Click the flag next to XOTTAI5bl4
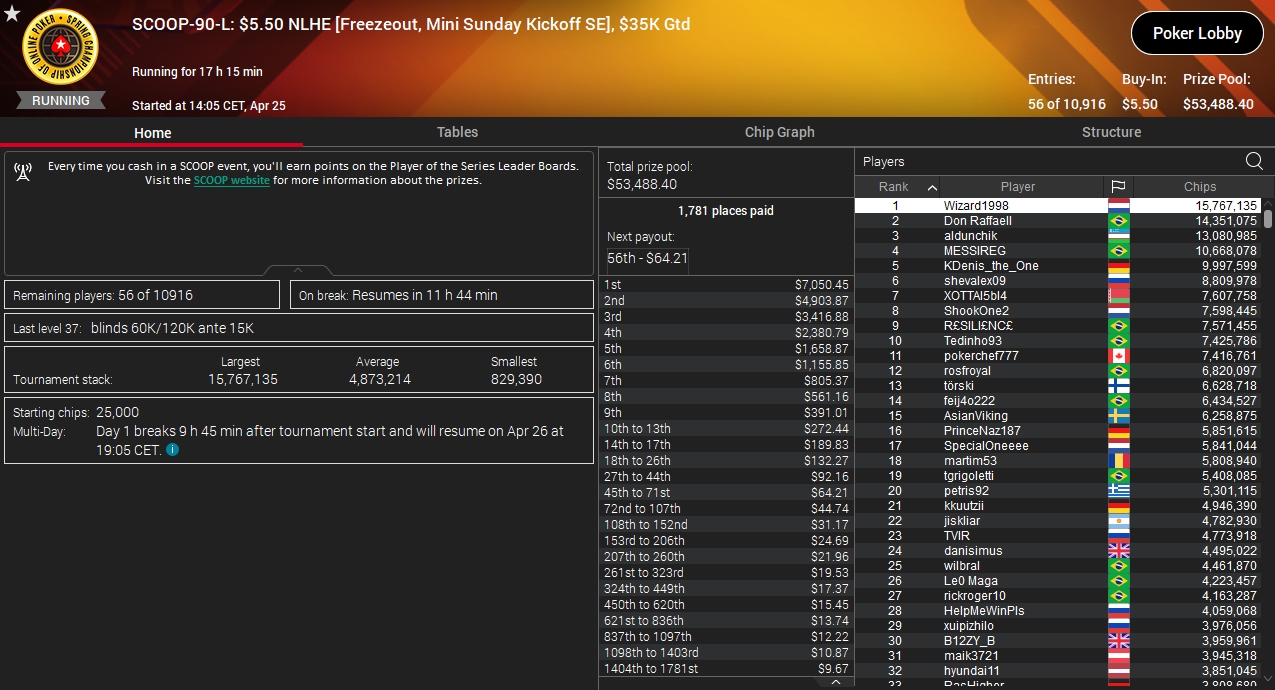The image size is (1275, 690). pos(1118,296)
